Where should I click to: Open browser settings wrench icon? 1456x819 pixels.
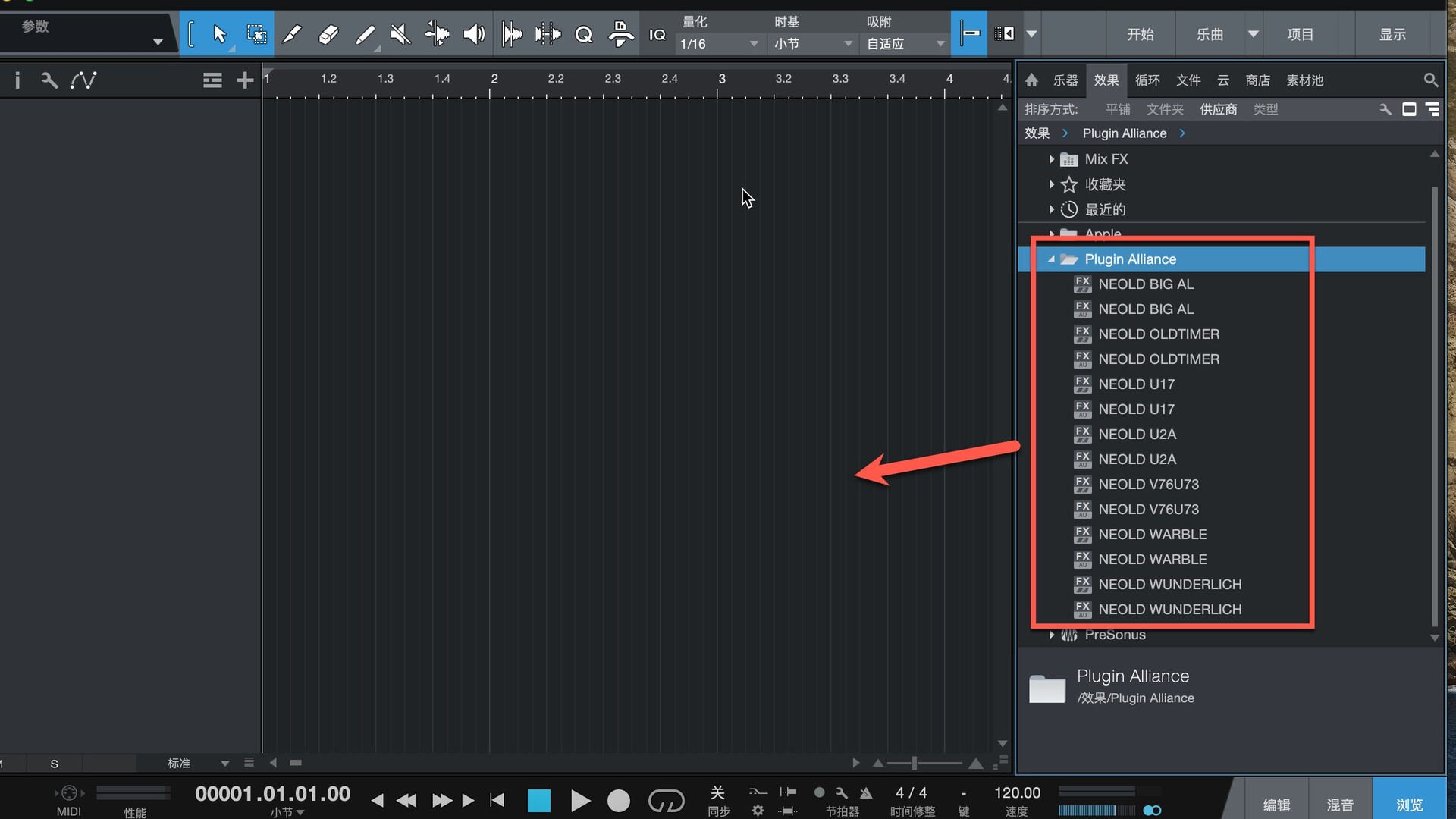1385,109
